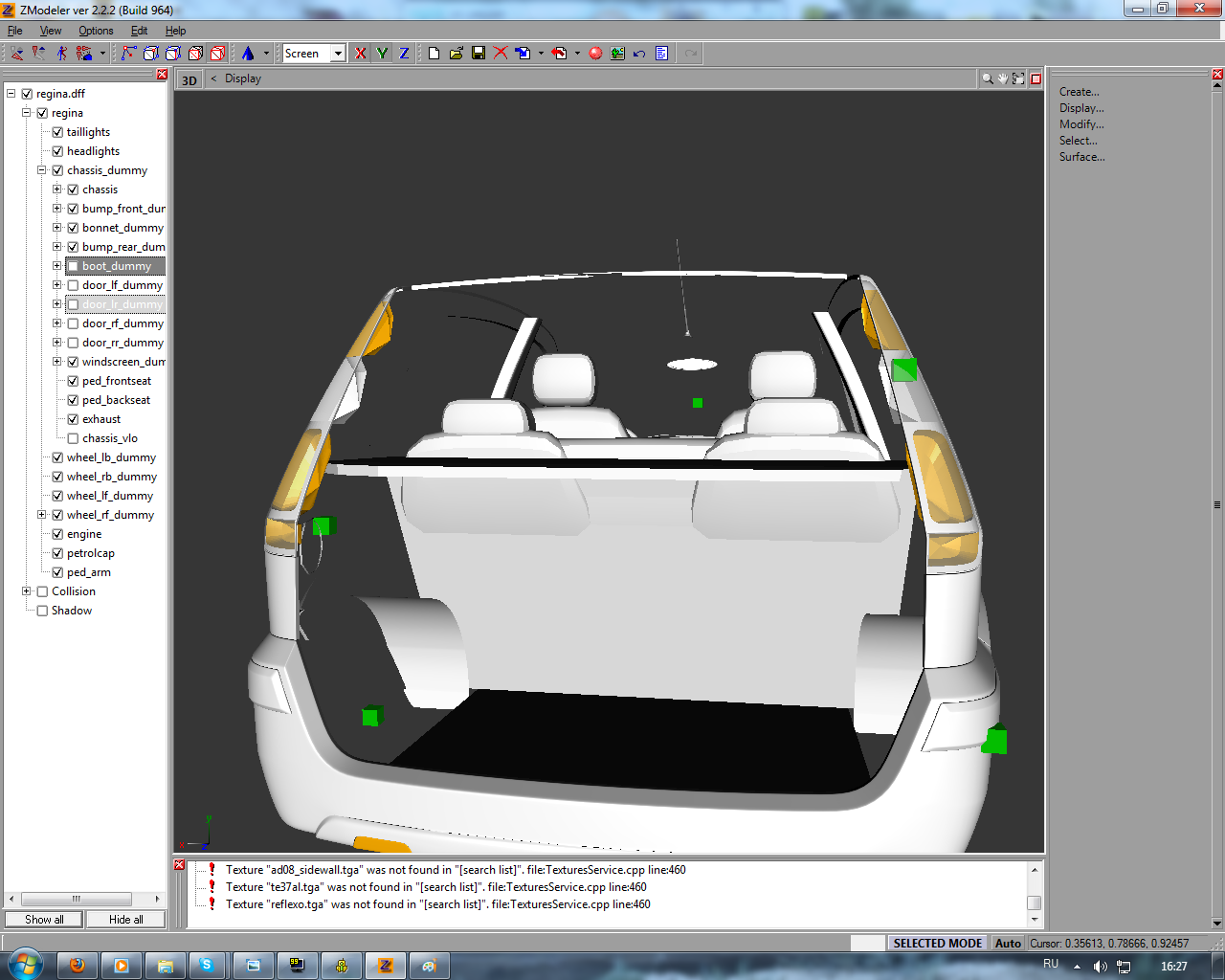Viewport: 1225px width, 980px height.
Task: Enable the boot_dummy checkbox
Action: (x=73, y=266)
